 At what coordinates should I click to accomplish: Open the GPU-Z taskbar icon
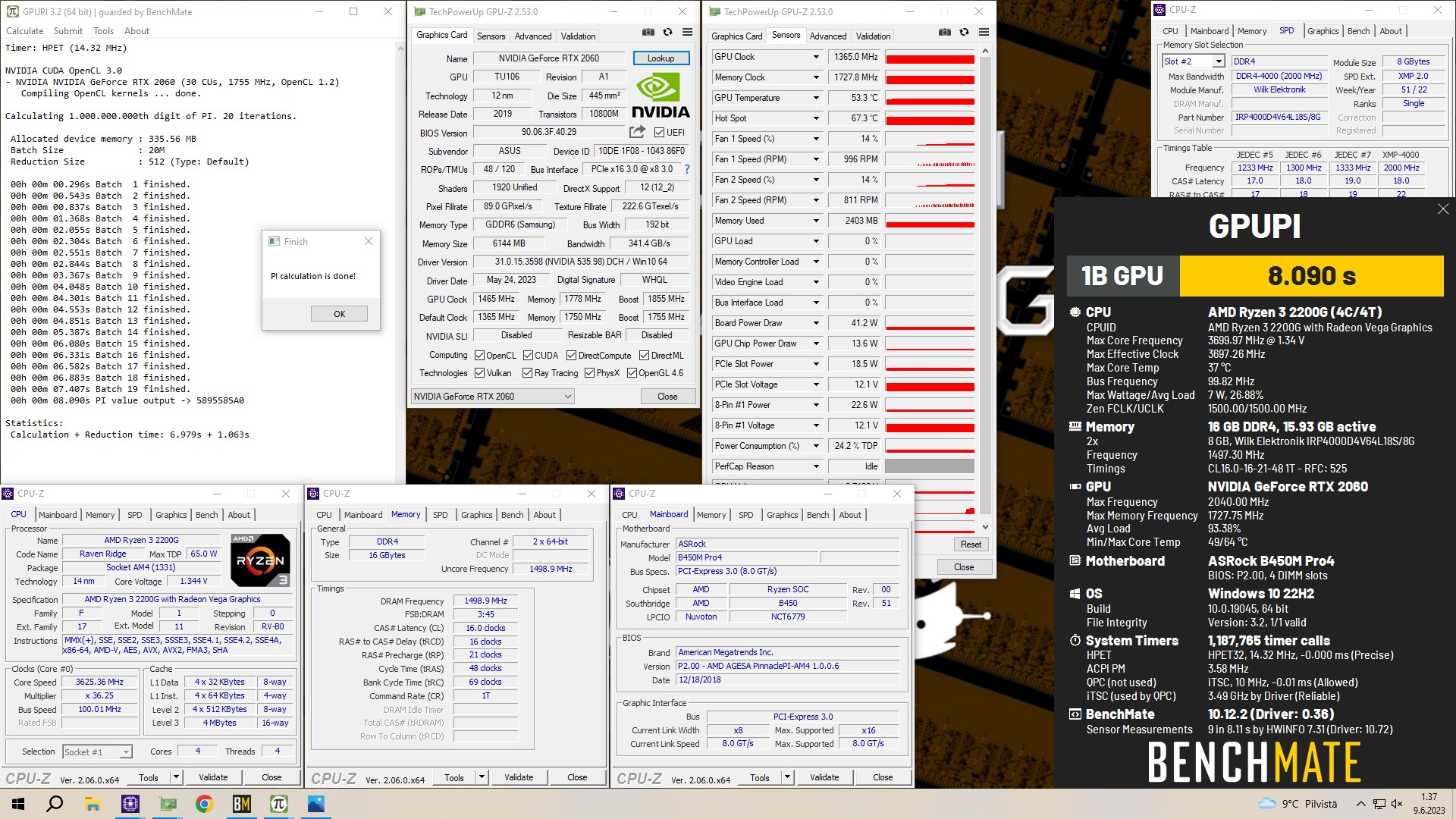pyautogui.click(x=168, y=804)
